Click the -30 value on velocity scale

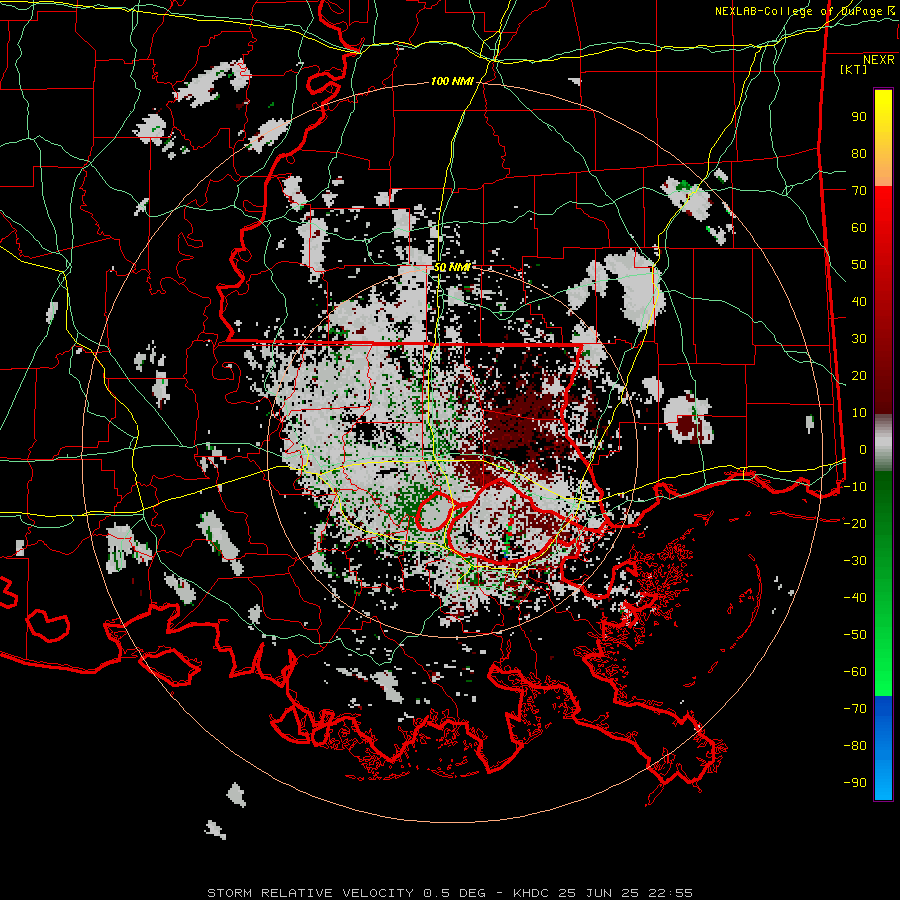(x=855, y=561)
